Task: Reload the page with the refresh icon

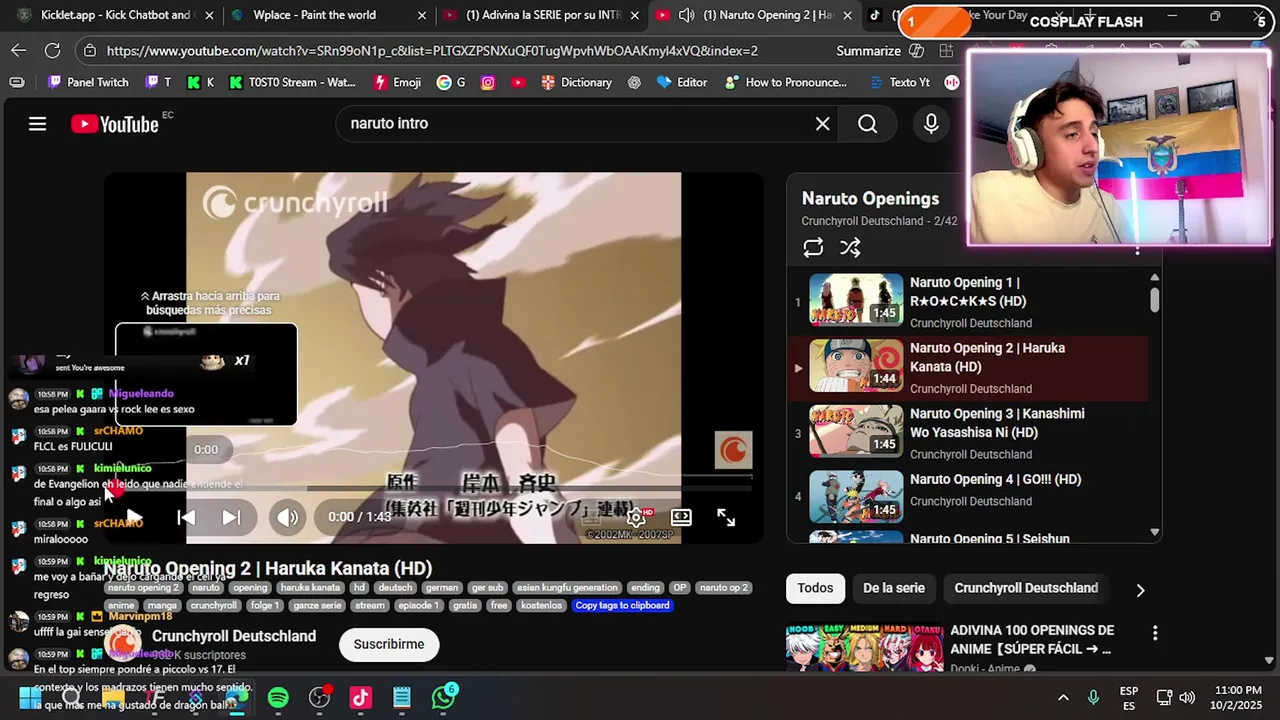Action: pos(52,51)
